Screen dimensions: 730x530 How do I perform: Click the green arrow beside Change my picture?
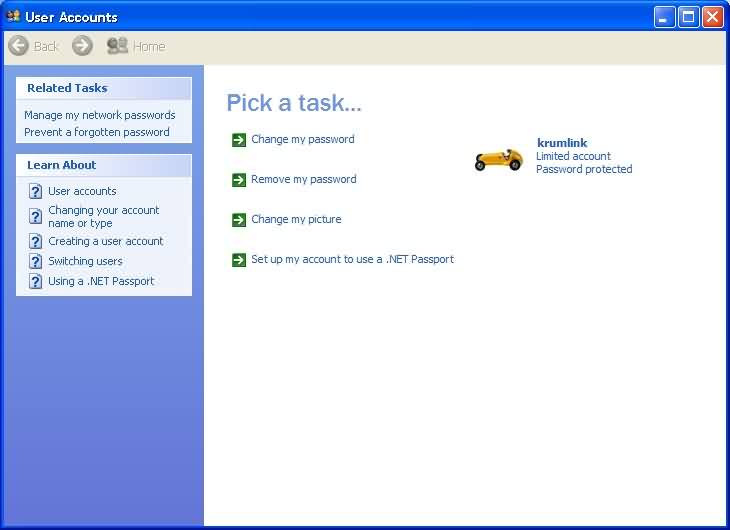pyautogui.click(x=239, y=220)
